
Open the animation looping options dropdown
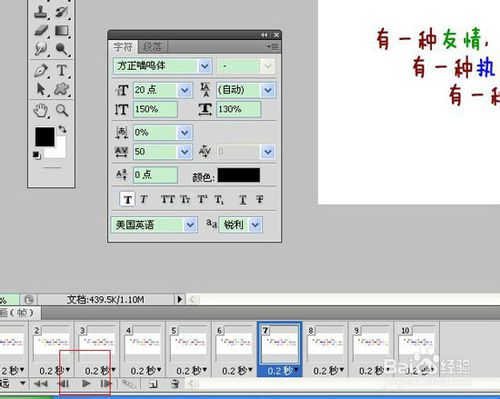coord(23,383)
